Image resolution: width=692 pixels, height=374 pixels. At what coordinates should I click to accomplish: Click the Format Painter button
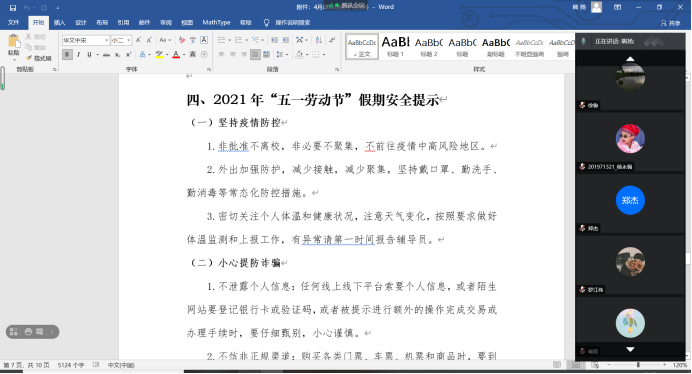38,58
